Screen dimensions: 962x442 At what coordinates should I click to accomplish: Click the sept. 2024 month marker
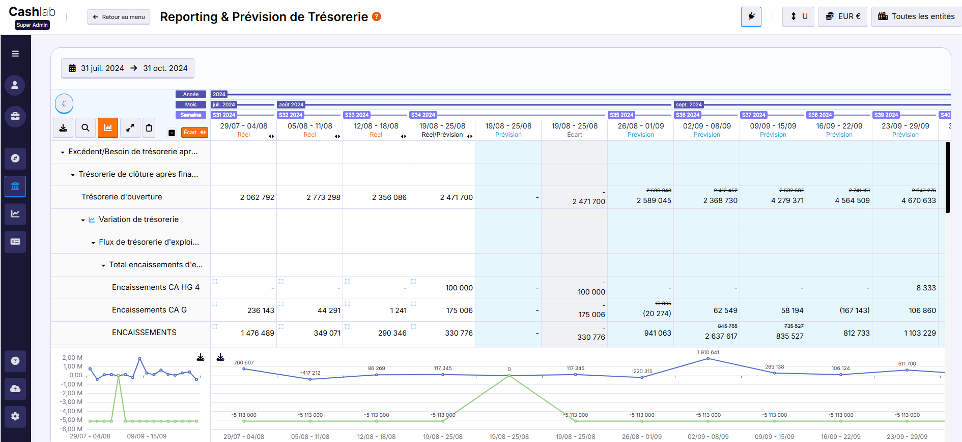[x=689, y=105]
